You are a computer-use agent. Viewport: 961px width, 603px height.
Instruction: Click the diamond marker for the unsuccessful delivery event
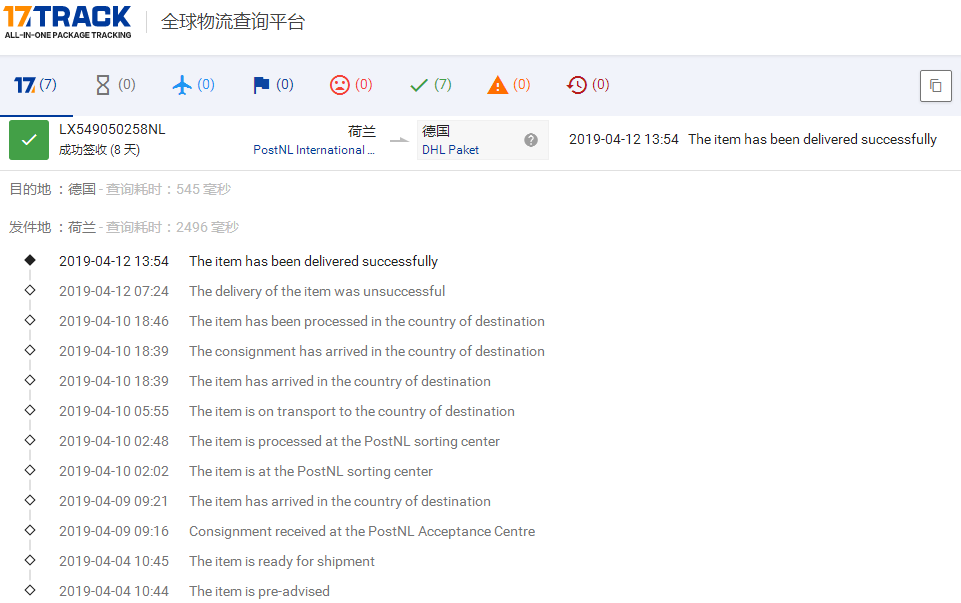30,290
